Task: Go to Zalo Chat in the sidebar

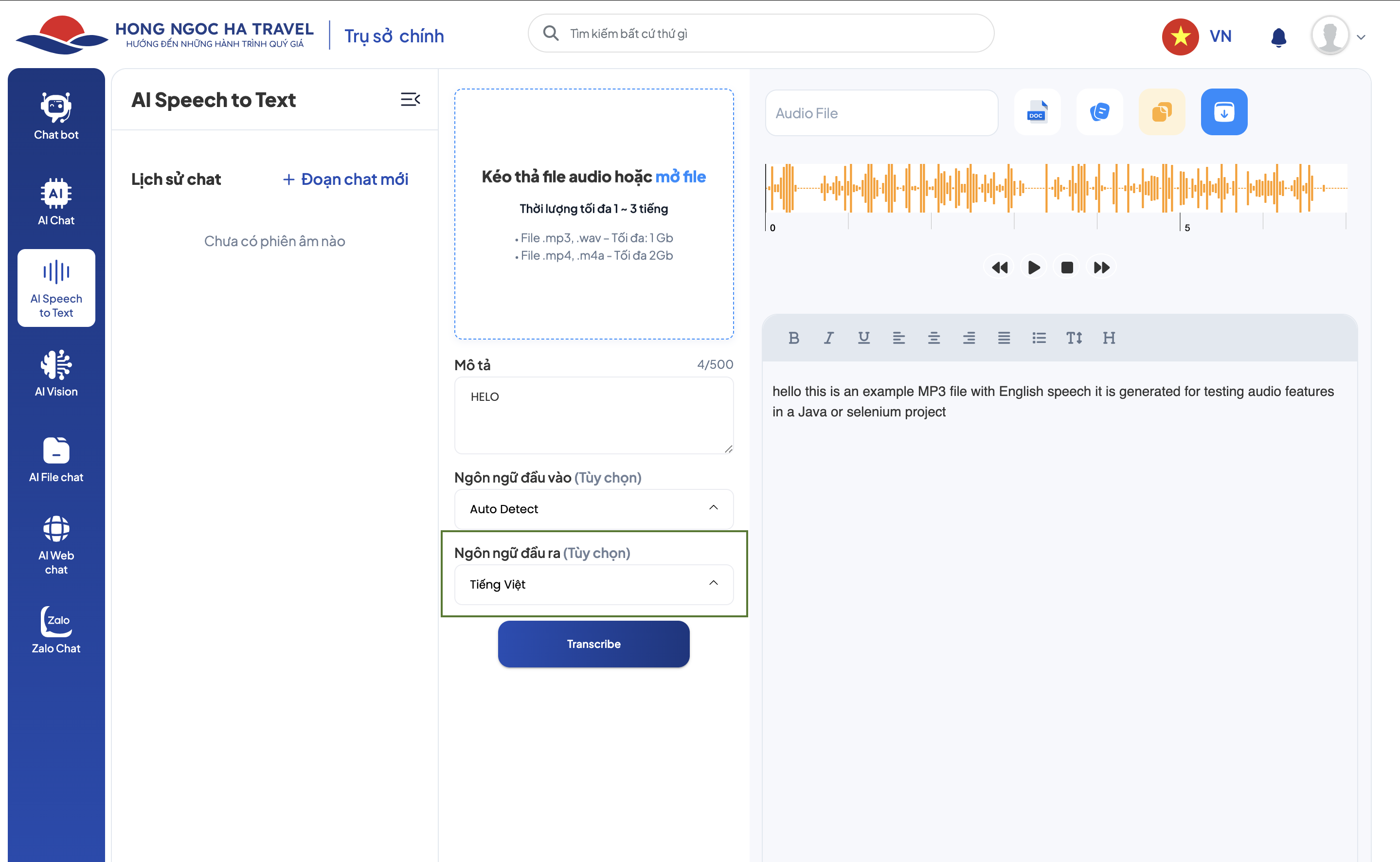Action: tap(56, 630)
